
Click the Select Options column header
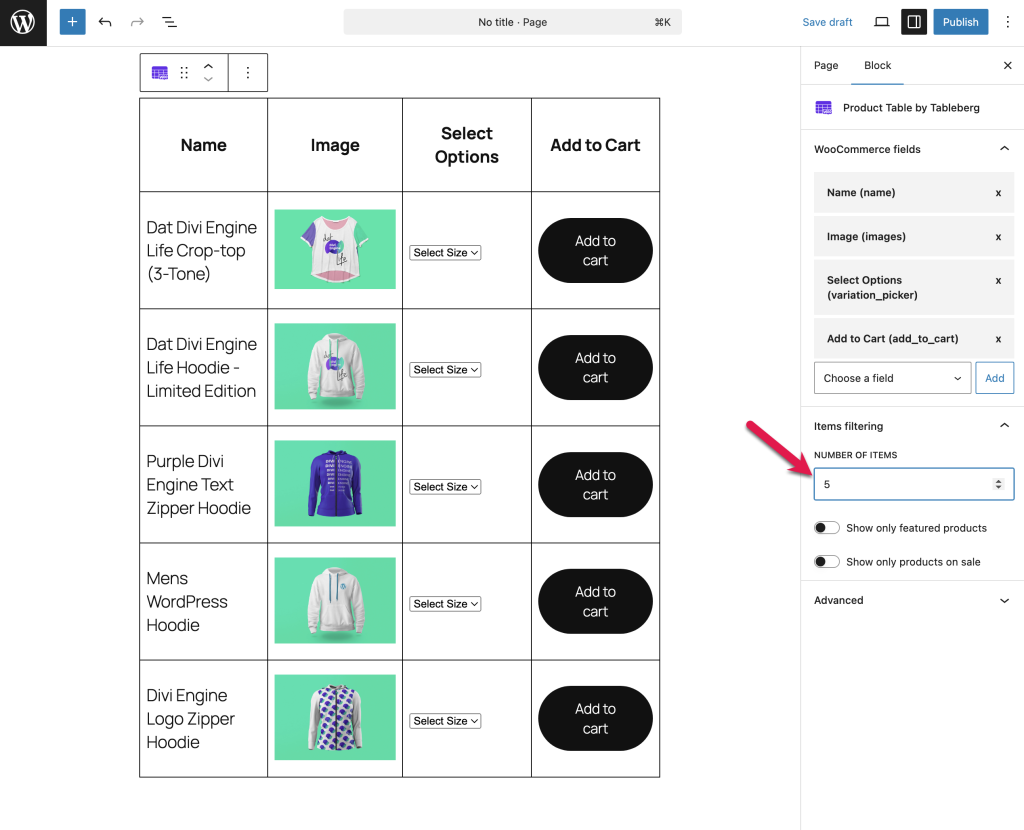(467, 145)
